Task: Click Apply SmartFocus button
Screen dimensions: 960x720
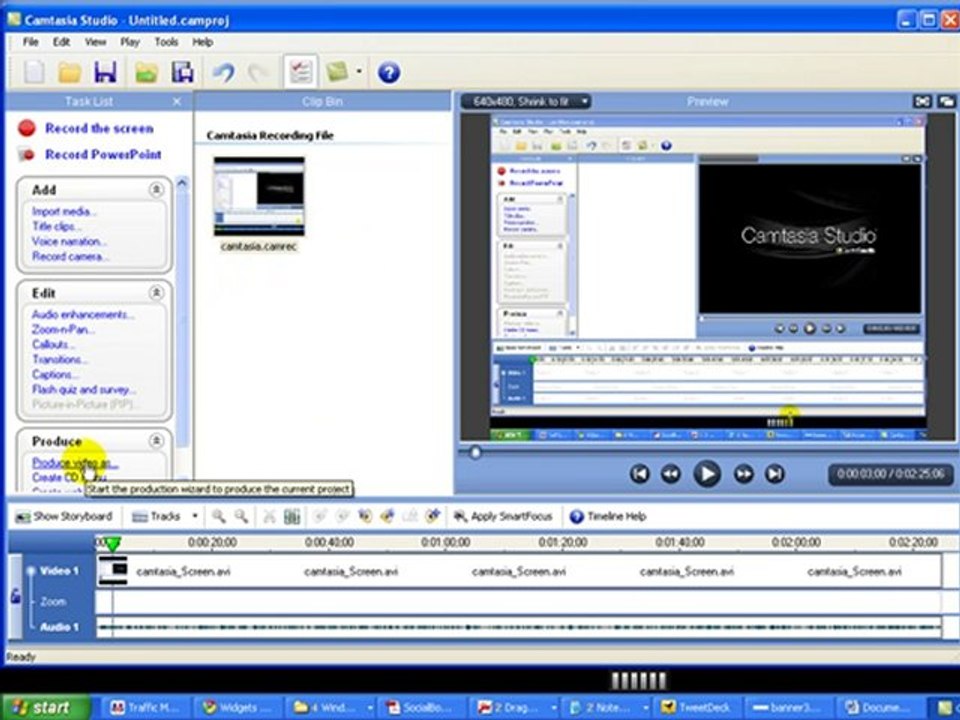Action: click(503, 516)
